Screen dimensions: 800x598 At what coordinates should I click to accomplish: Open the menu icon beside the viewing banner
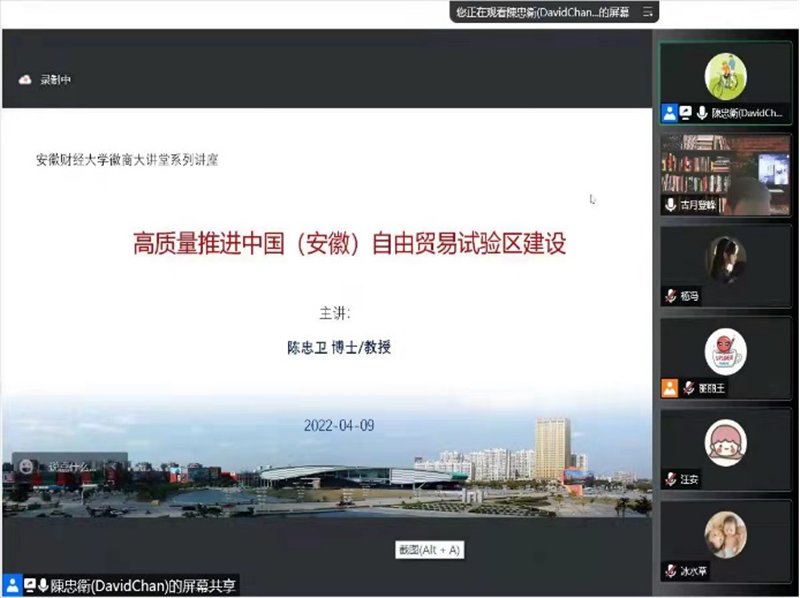(647, 12)
